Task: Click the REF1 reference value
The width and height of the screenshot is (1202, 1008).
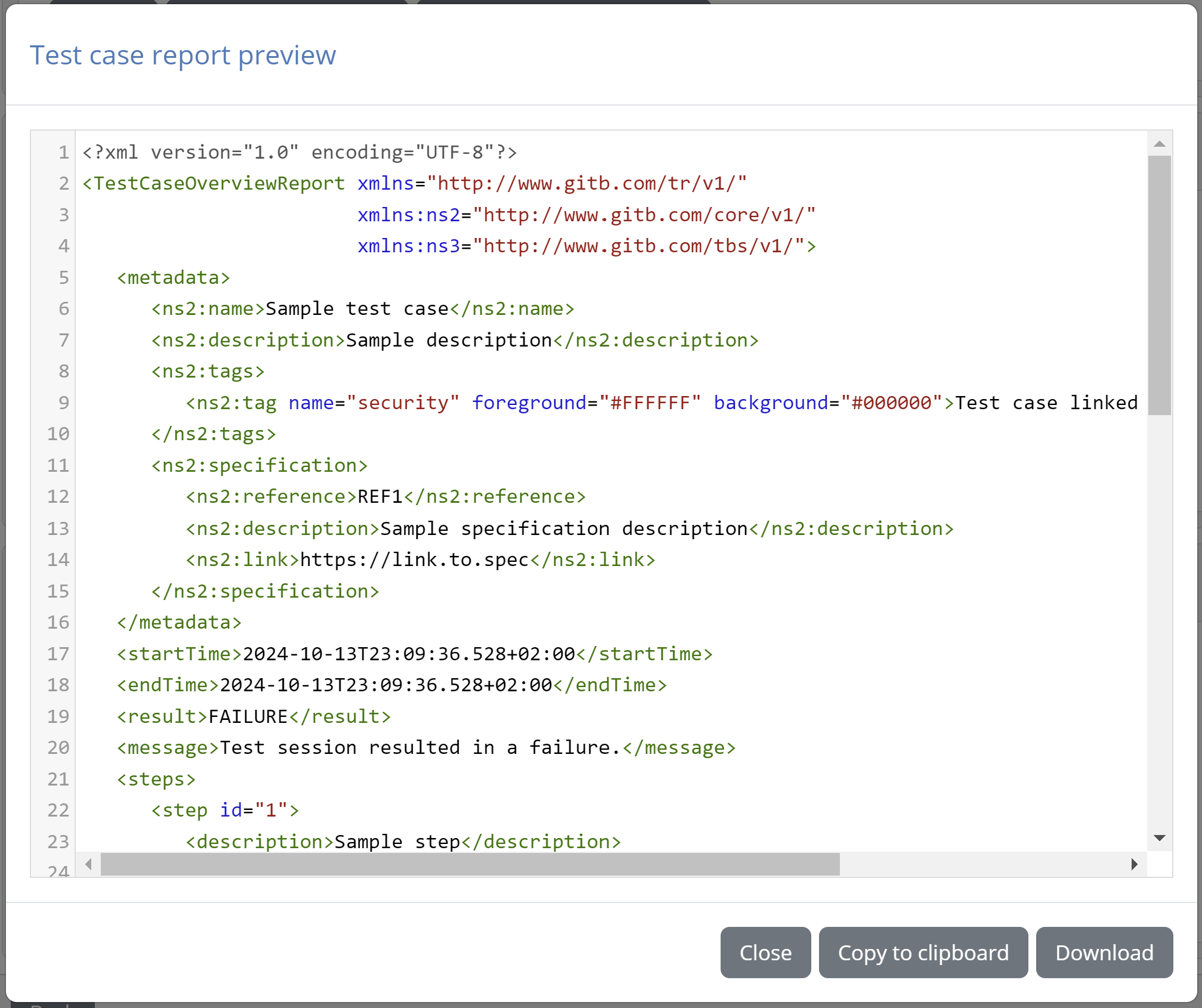Action: (381, 496)
